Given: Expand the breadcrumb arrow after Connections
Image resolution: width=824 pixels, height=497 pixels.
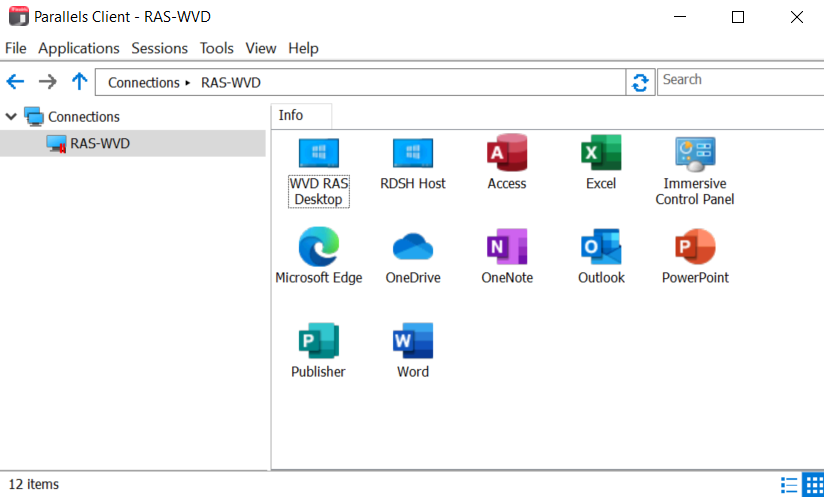Looking at the screenshot, I should pos(188,83).
